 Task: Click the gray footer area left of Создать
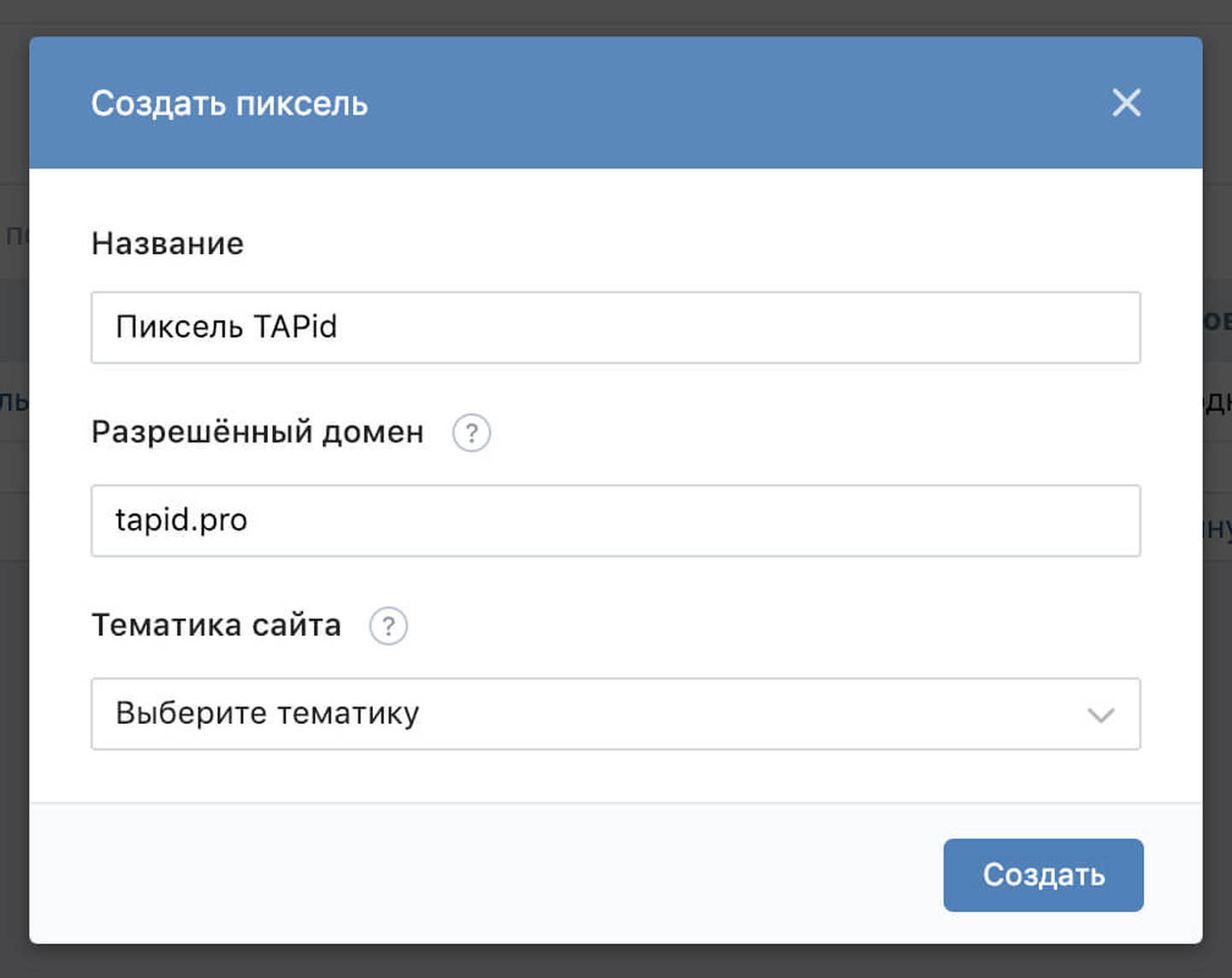click(479, 874)
